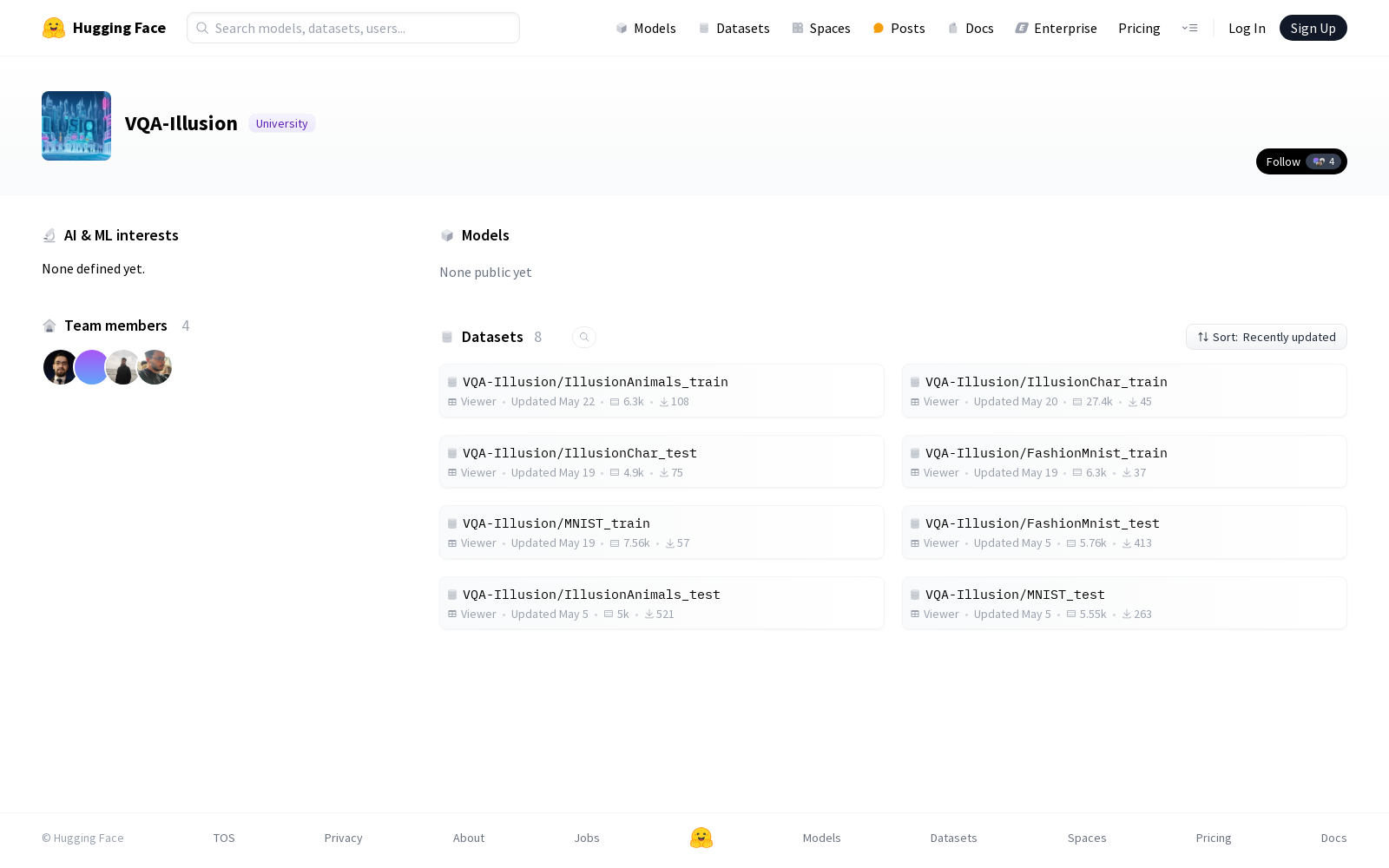1389x868 pixels.
Task: Click the Jobs footer link
Action: (x=587, y=838)
